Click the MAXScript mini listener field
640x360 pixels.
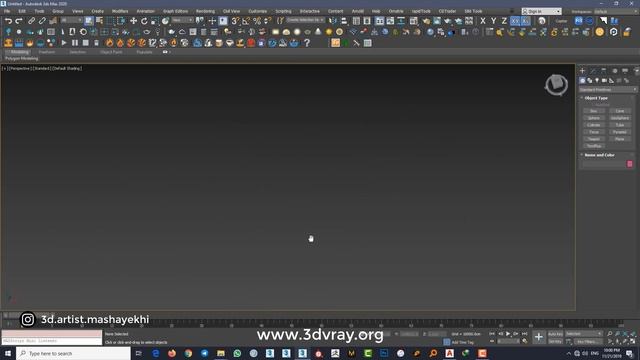[51, 340]
